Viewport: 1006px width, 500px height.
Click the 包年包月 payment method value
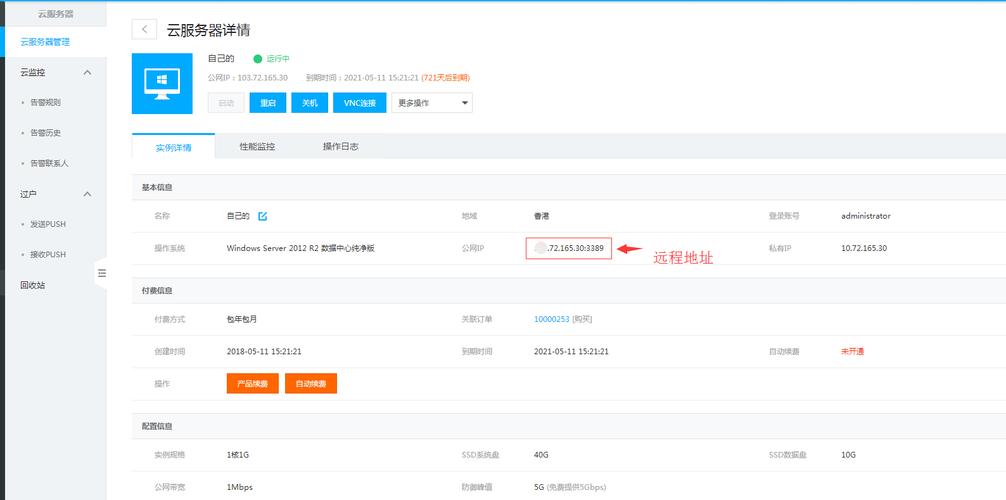(x=242, y=319)
